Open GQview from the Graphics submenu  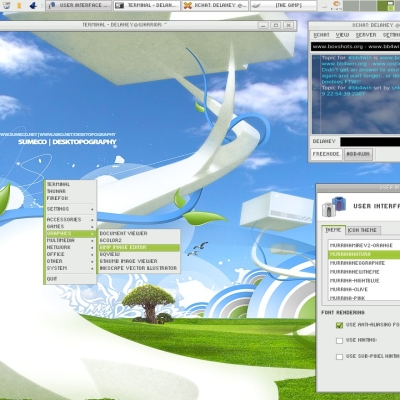click(x=139, y=254)
